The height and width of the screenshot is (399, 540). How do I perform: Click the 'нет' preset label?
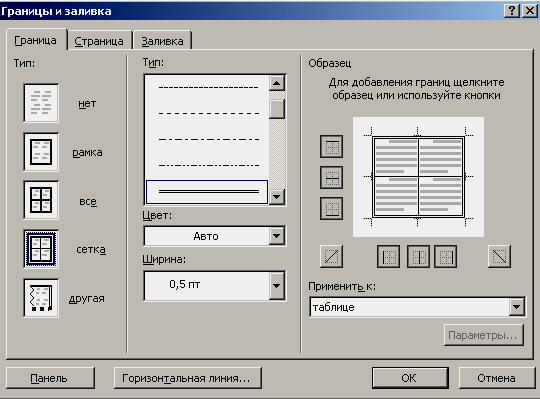87,103
